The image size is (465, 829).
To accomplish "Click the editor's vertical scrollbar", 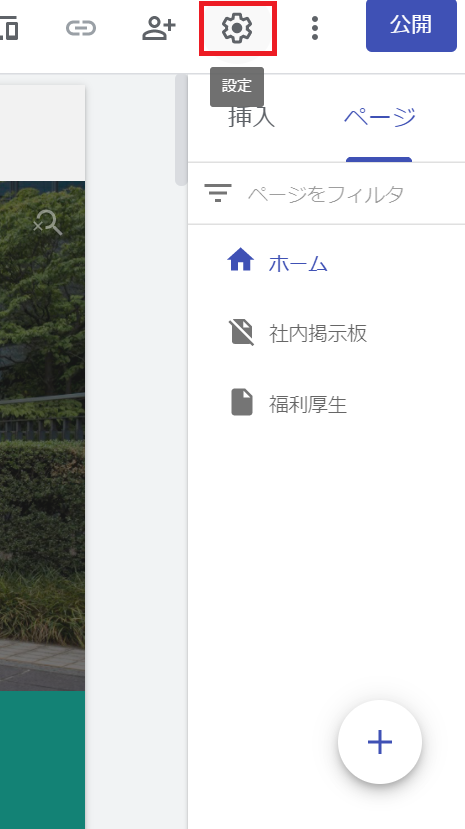I will (x=181, y=130).
